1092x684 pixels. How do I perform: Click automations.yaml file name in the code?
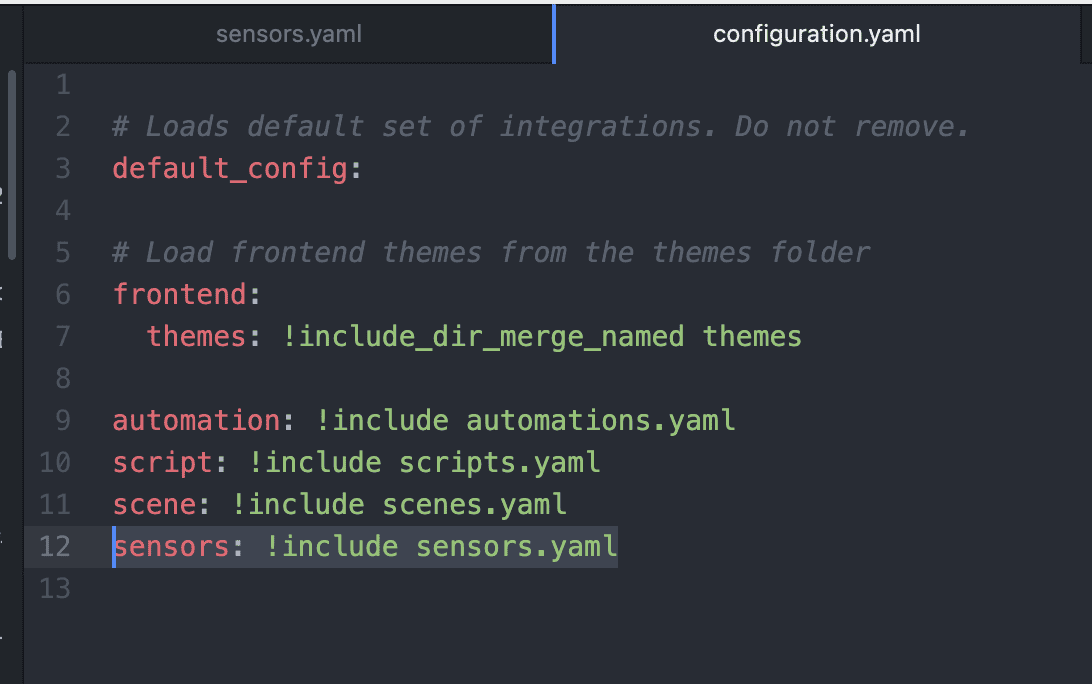(x=600, y=420)
